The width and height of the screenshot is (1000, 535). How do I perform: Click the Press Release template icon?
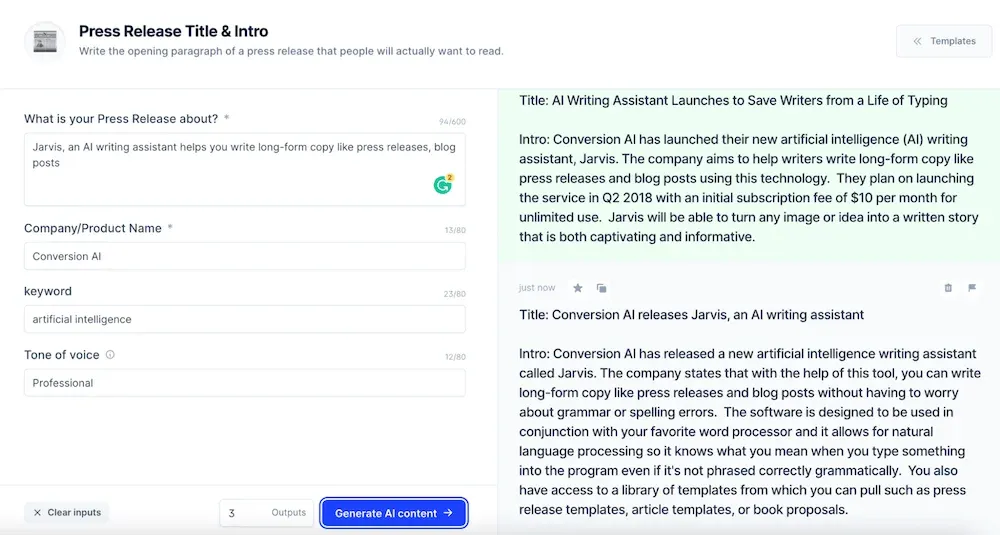pos(45,41)
